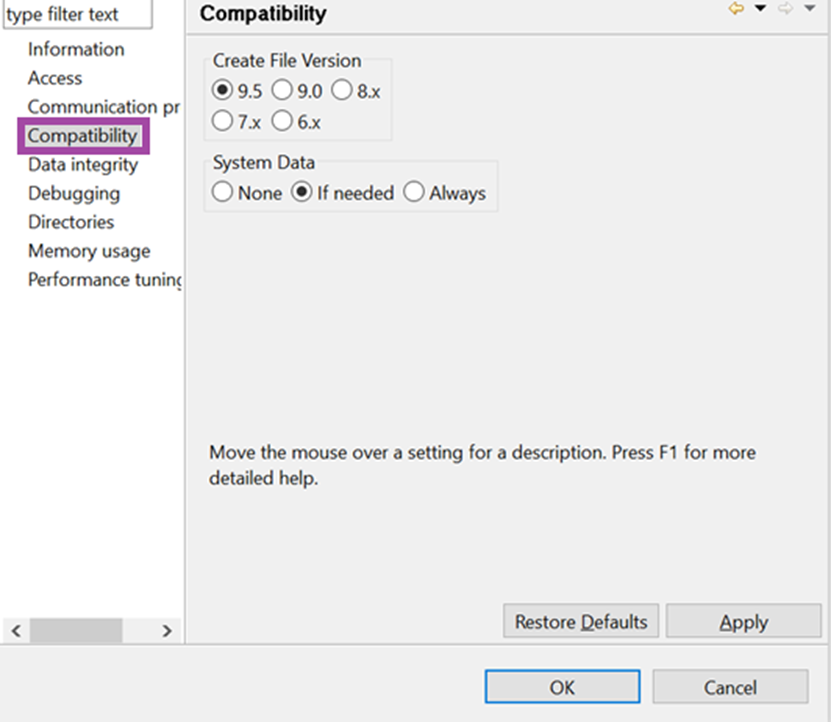Image resolution: width=831 pixels, height=722 pixels.
Task: Show Memory usage settings
Action: point(89,251)
